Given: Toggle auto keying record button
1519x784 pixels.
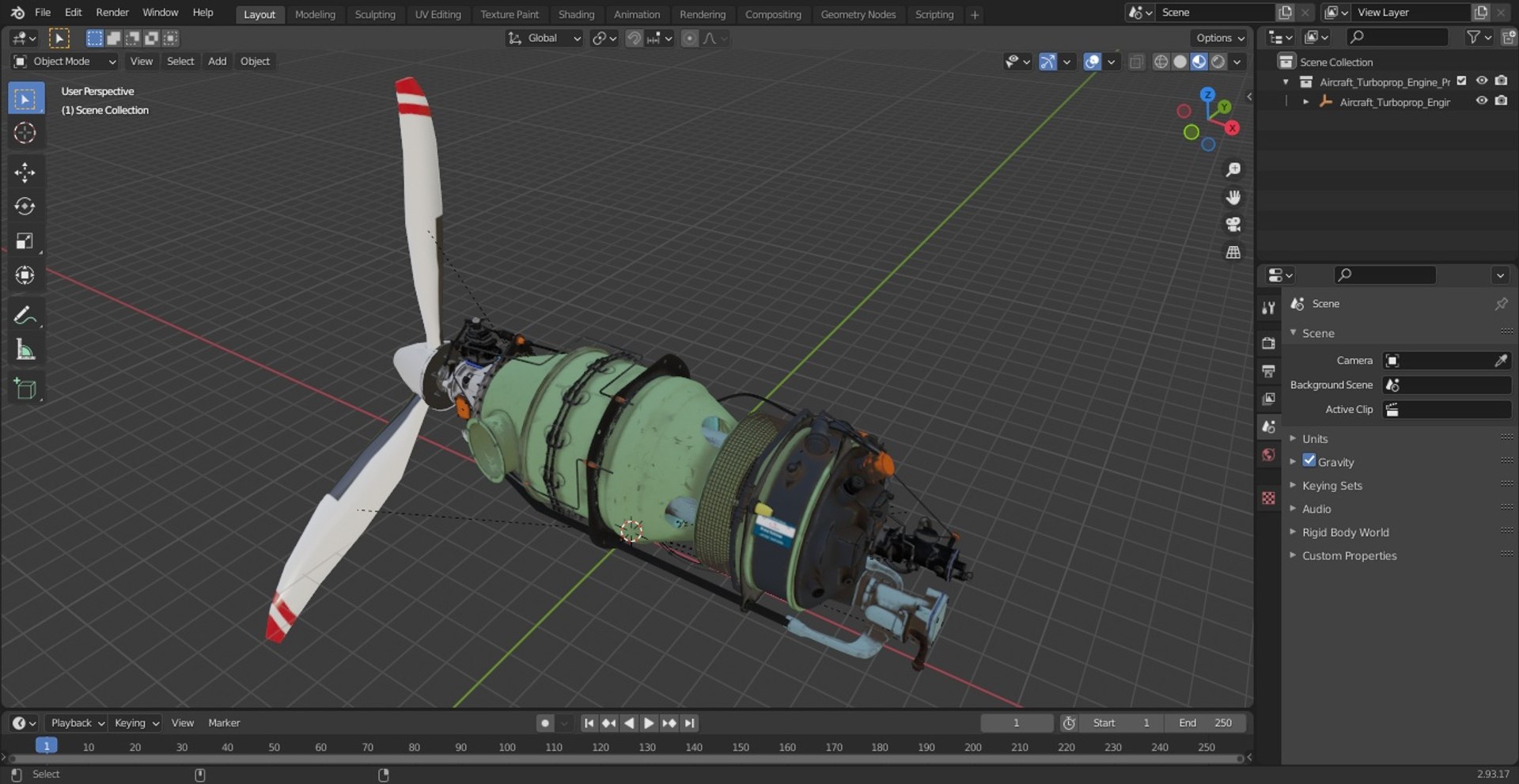Looking at the screenshot, I should [544, 723].
